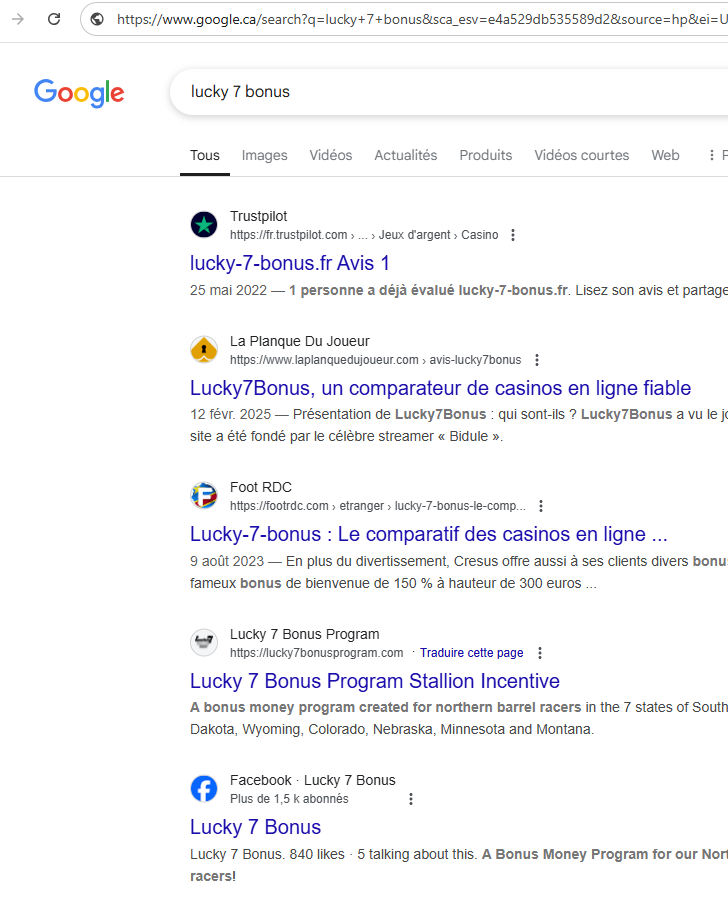The height and width of the screenshot is (903, 728).
Task: Click the '12 févr. 2025' snippet date
Action: (230, 415)
